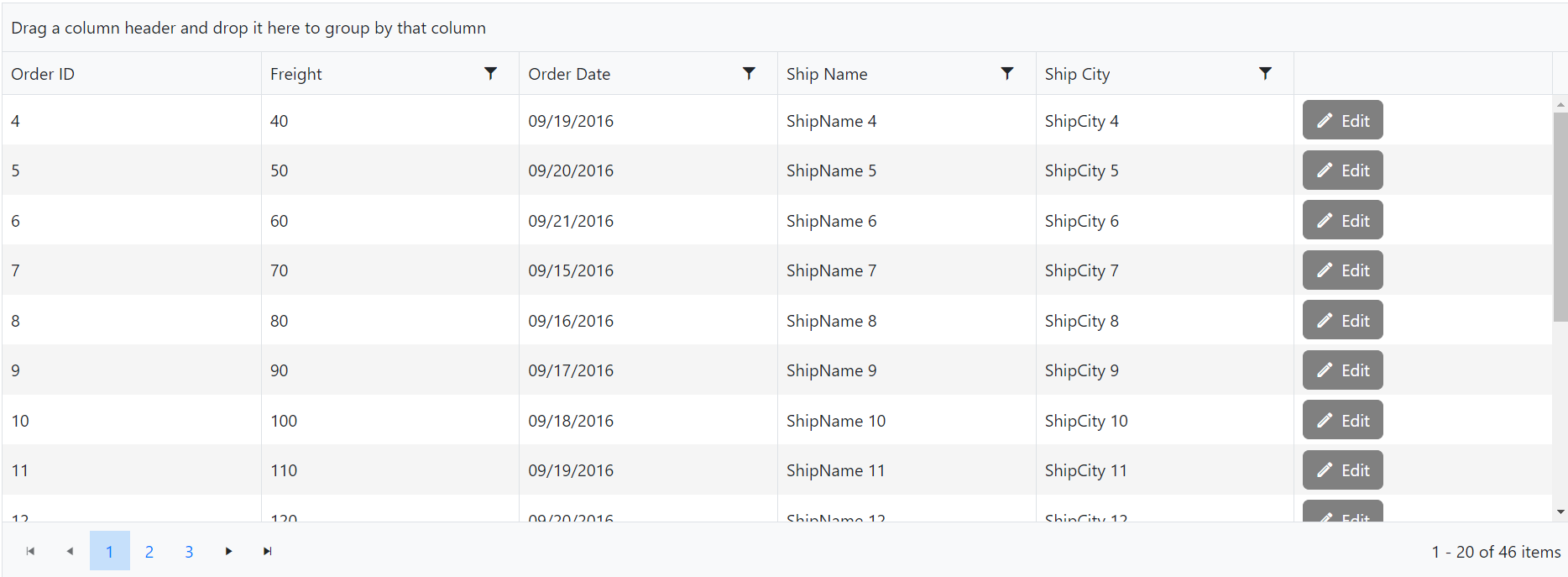Click the grid vertical scrollbar thumb
This screenshot has width=1568, height=577.
point(1560,217)
